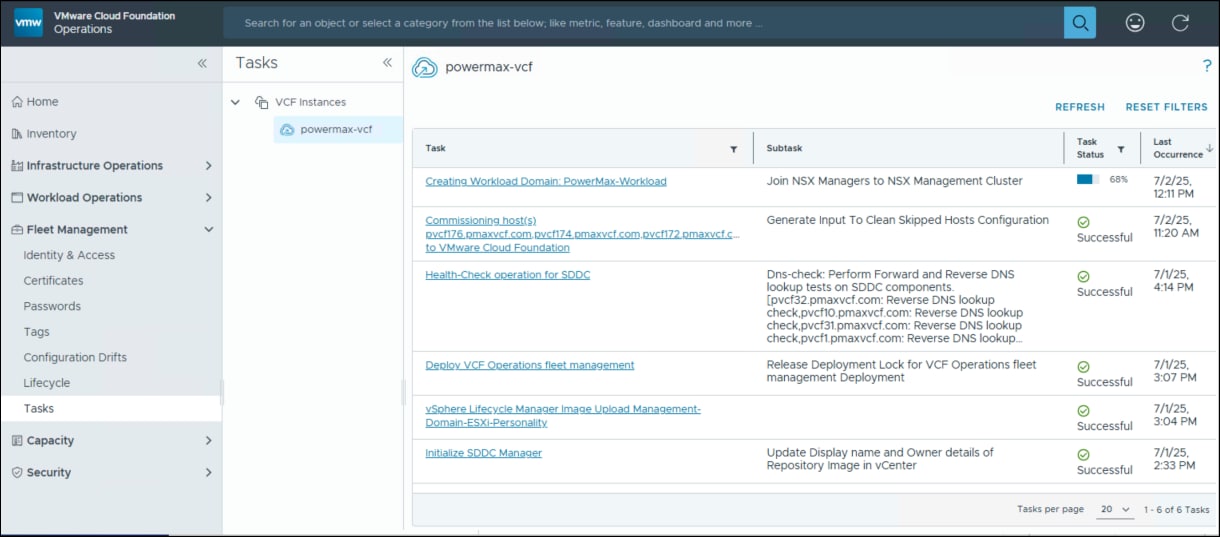
Task: Click the Security shield icon
Action: [17, 473]
